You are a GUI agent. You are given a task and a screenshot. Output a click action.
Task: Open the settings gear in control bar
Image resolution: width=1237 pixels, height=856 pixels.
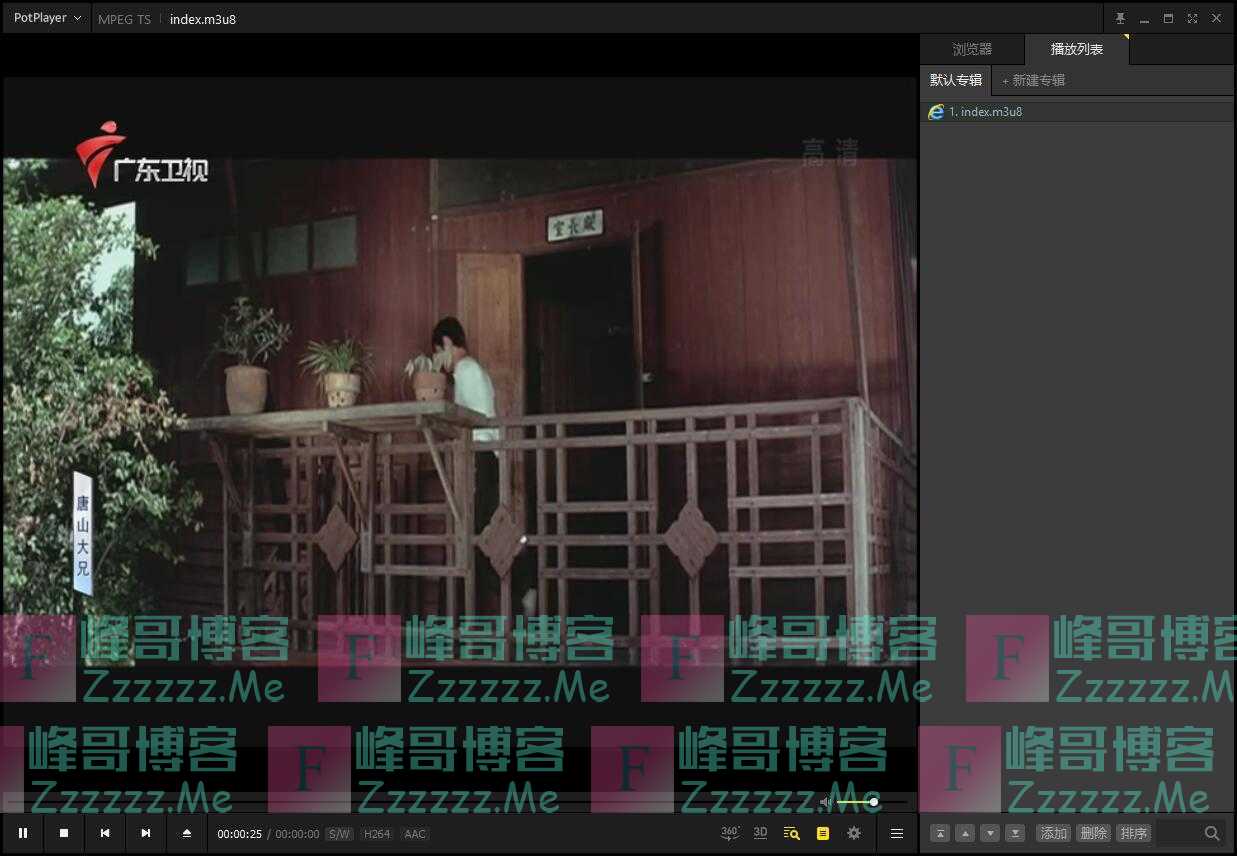coord(854,833)
